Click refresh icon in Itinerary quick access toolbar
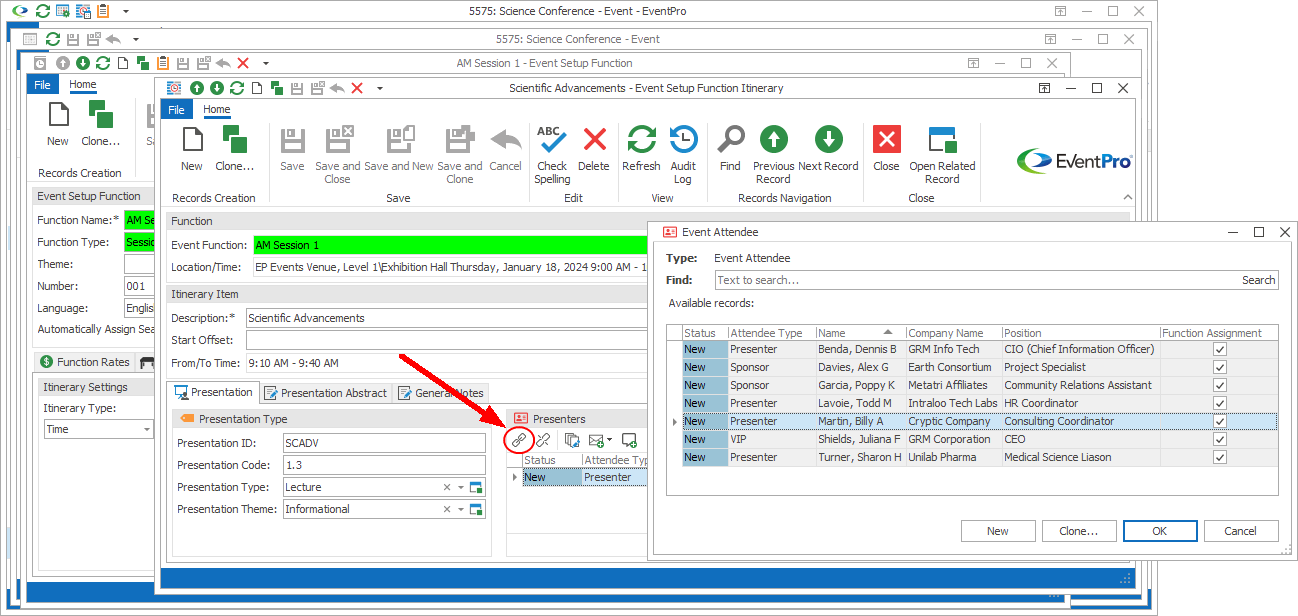Screen dimensions: 1298x616 coord(236,88)
